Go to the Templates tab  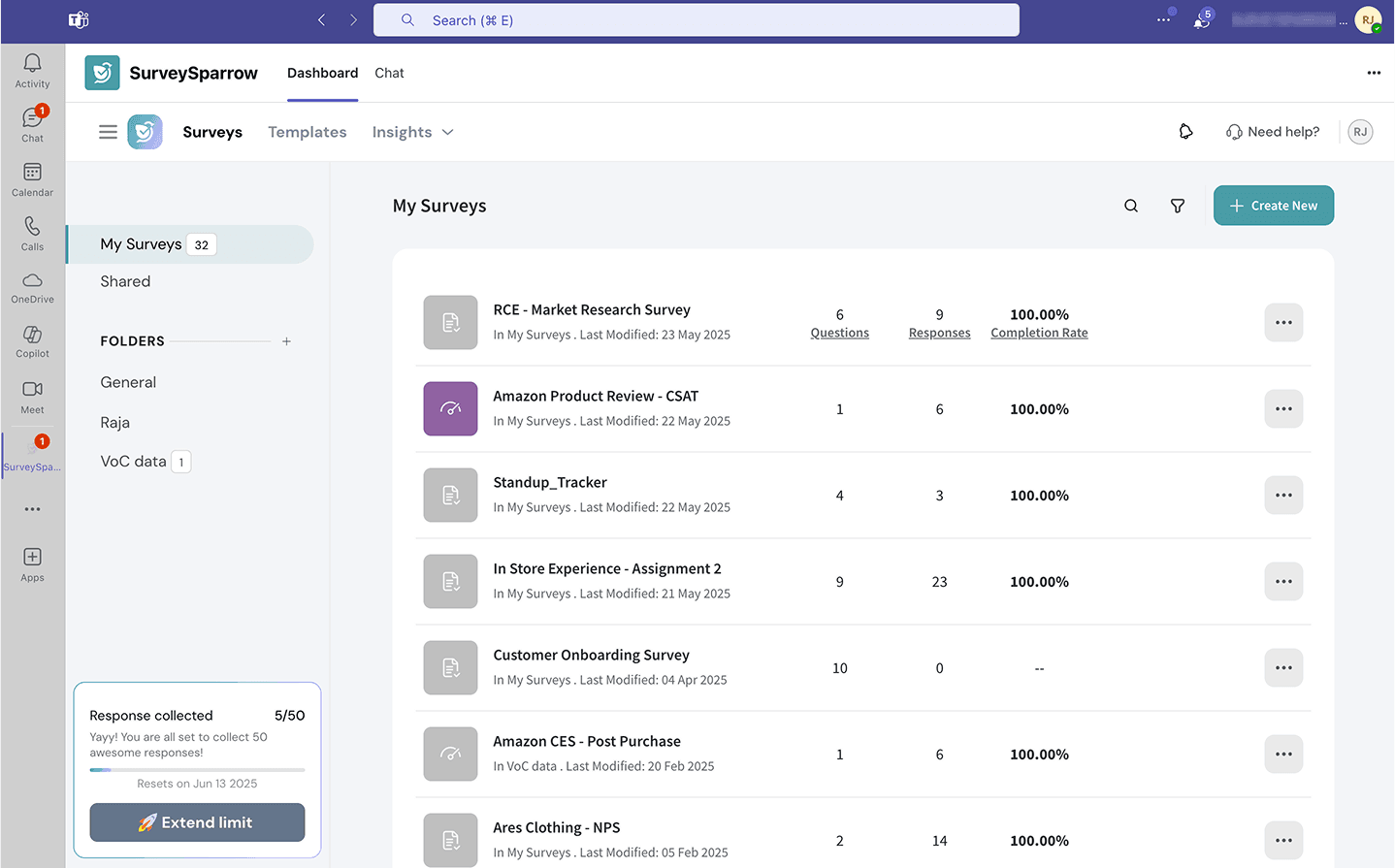click(307, 132)
